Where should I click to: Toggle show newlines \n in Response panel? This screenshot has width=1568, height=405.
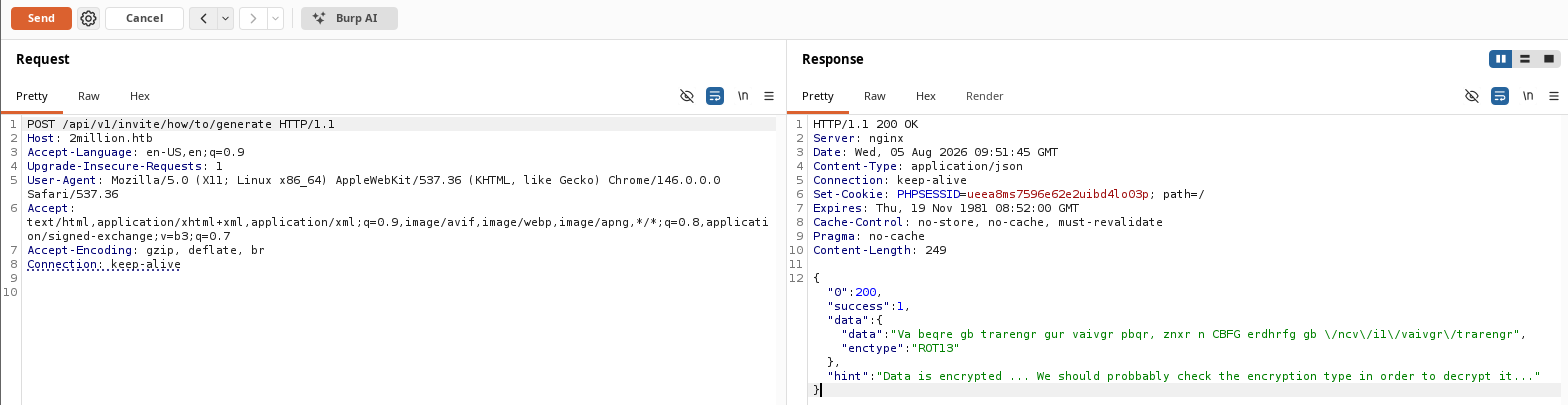click(1528, 96)
